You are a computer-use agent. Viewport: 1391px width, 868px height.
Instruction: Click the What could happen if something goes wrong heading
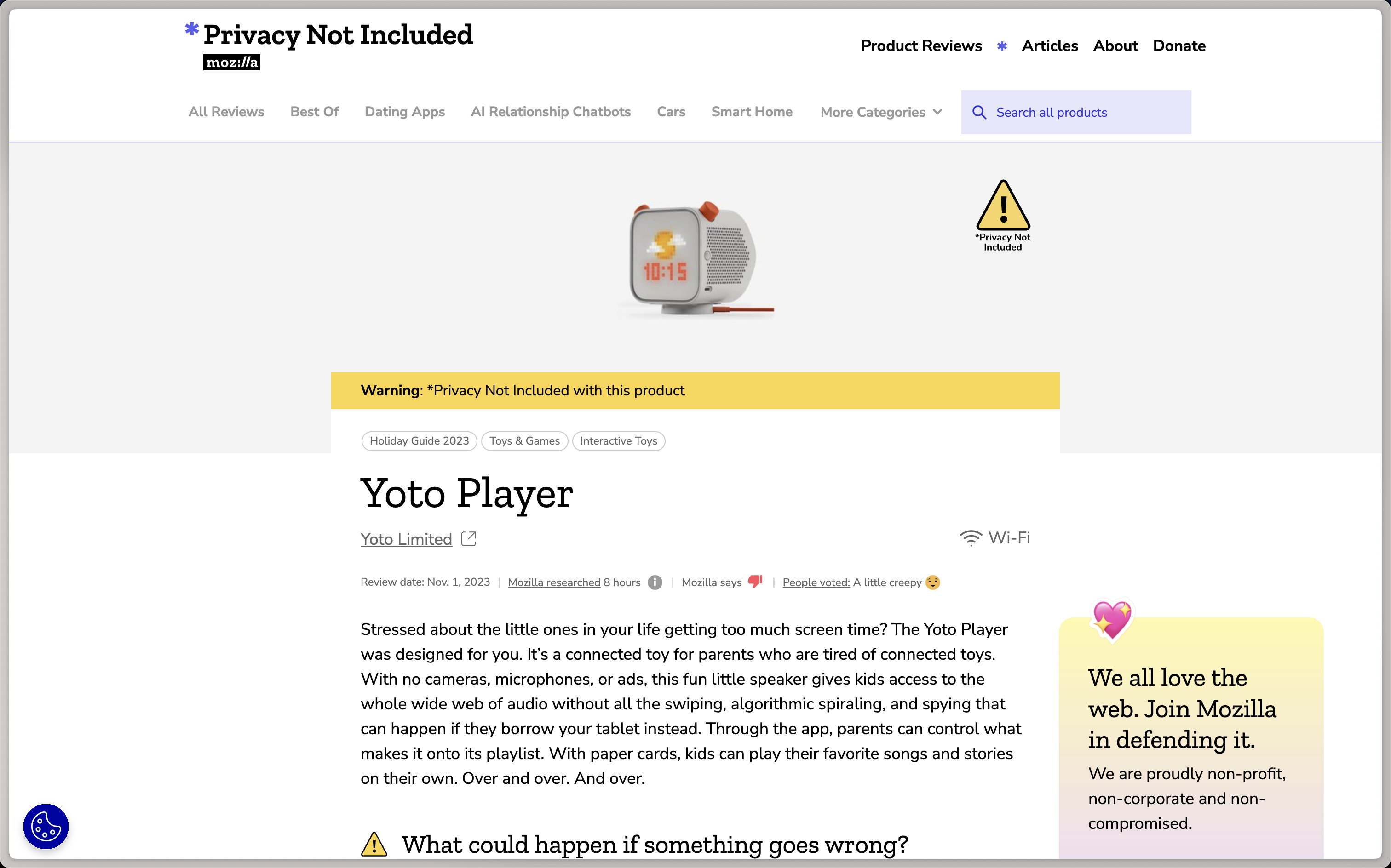click(655, 845)
